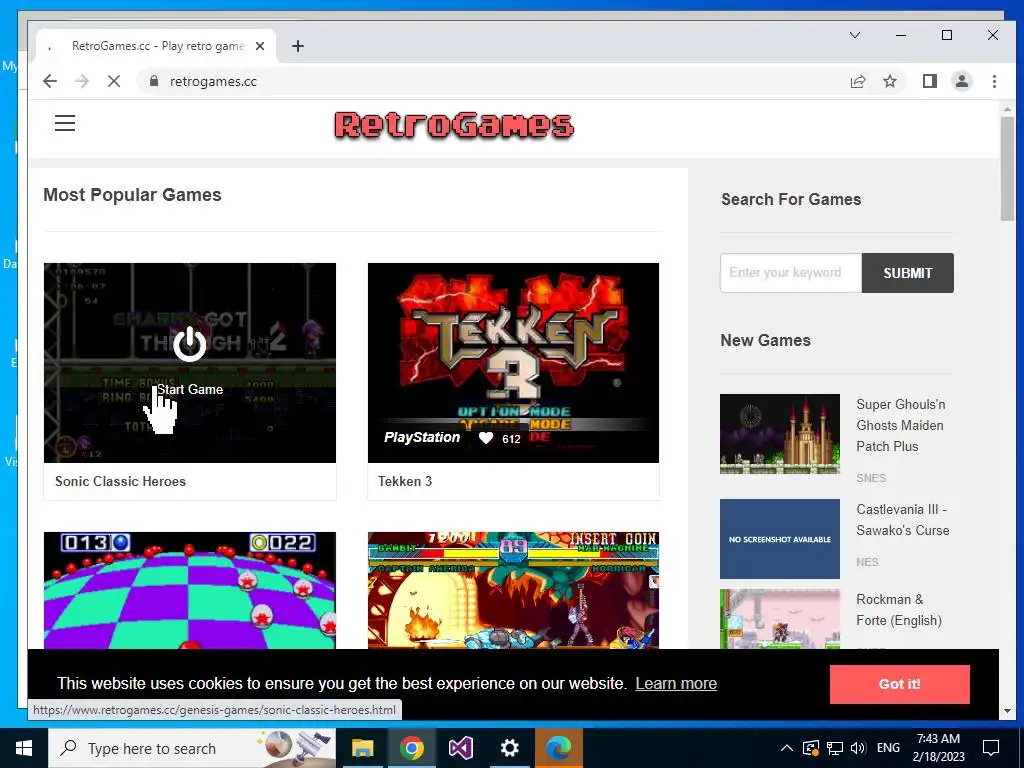Open Super Ghouls'n Ghosts Maiden Patch Plus link
1024x768 pixels.
point(901,425)
